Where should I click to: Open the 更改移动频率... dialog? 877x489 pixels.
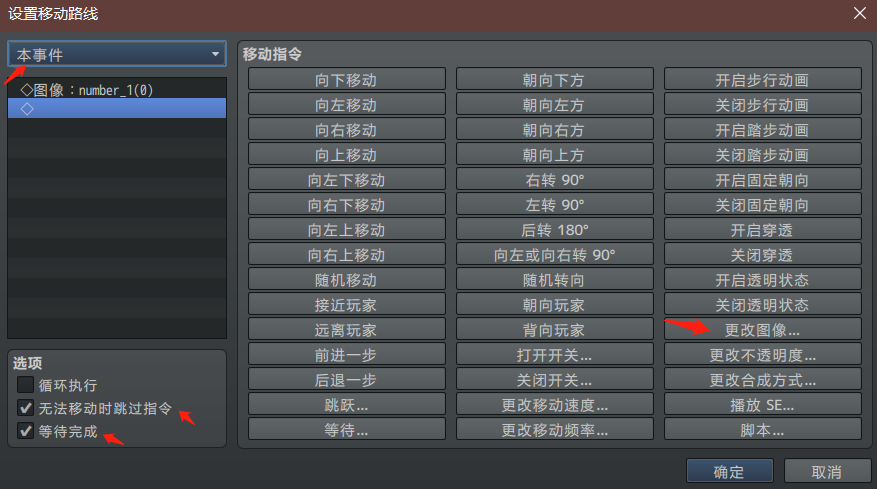pyautogui.click(x=555, y=430)
